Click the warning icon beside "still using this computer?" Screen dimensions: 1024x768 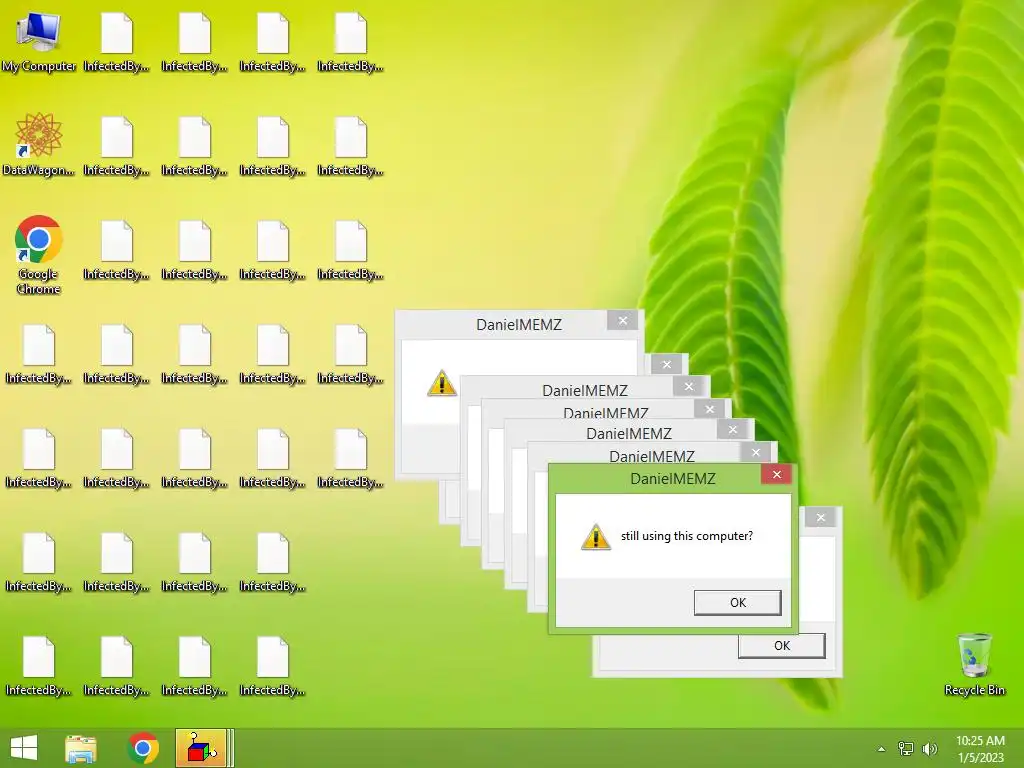coord(596,537)
